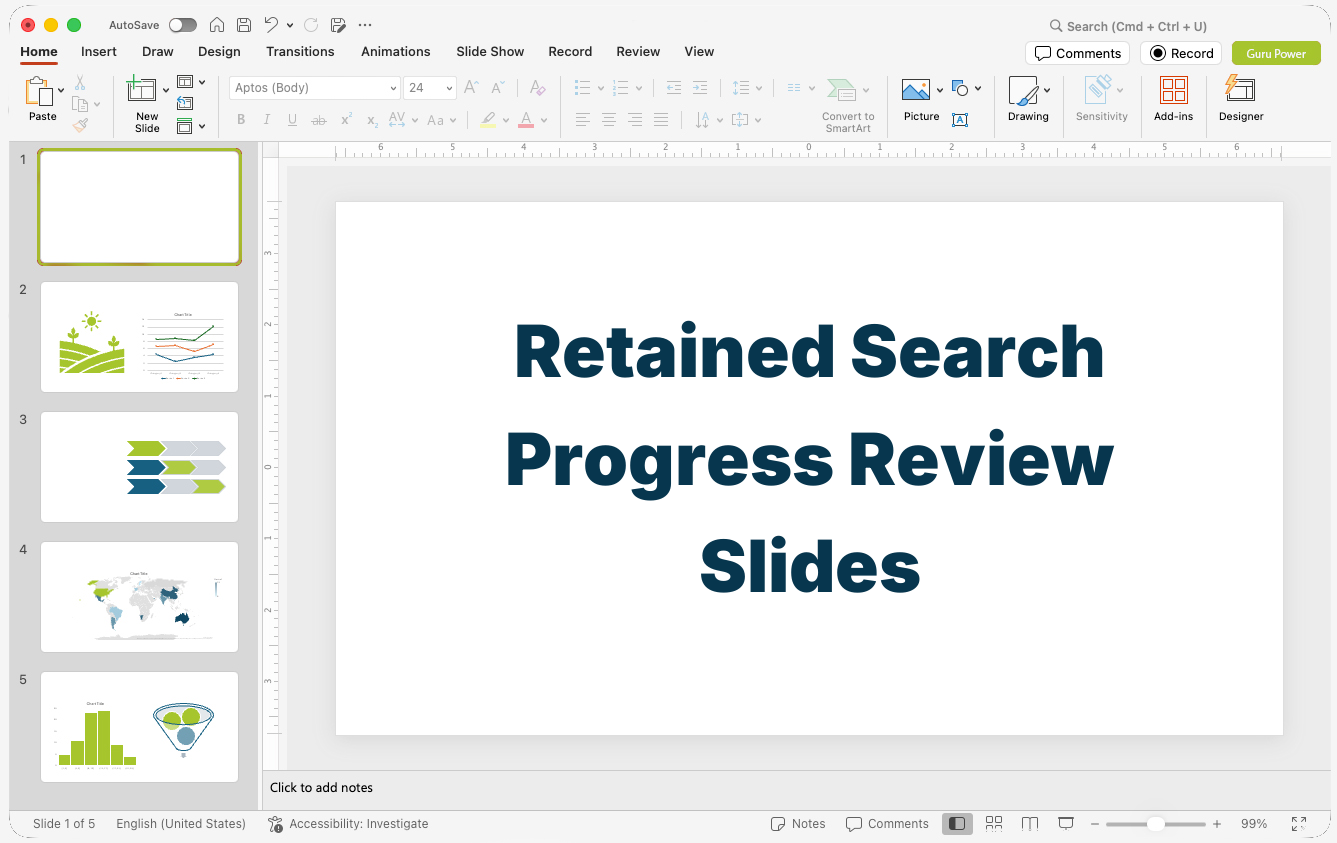Align text to the right
Viewport: 1337px width, 843px height.
click(x=635, y=120)
